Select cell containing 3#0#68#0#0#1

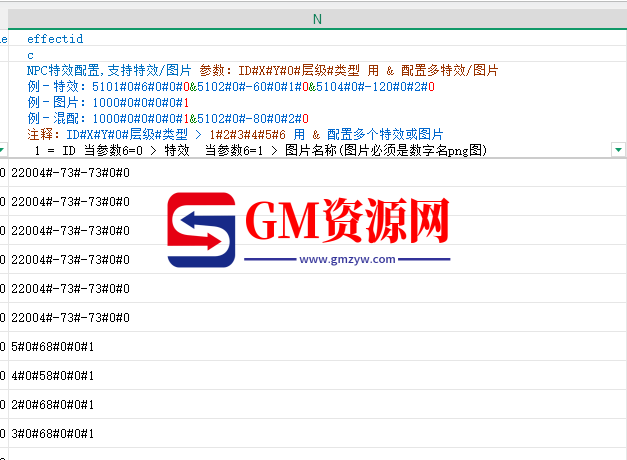pos(317,434)
